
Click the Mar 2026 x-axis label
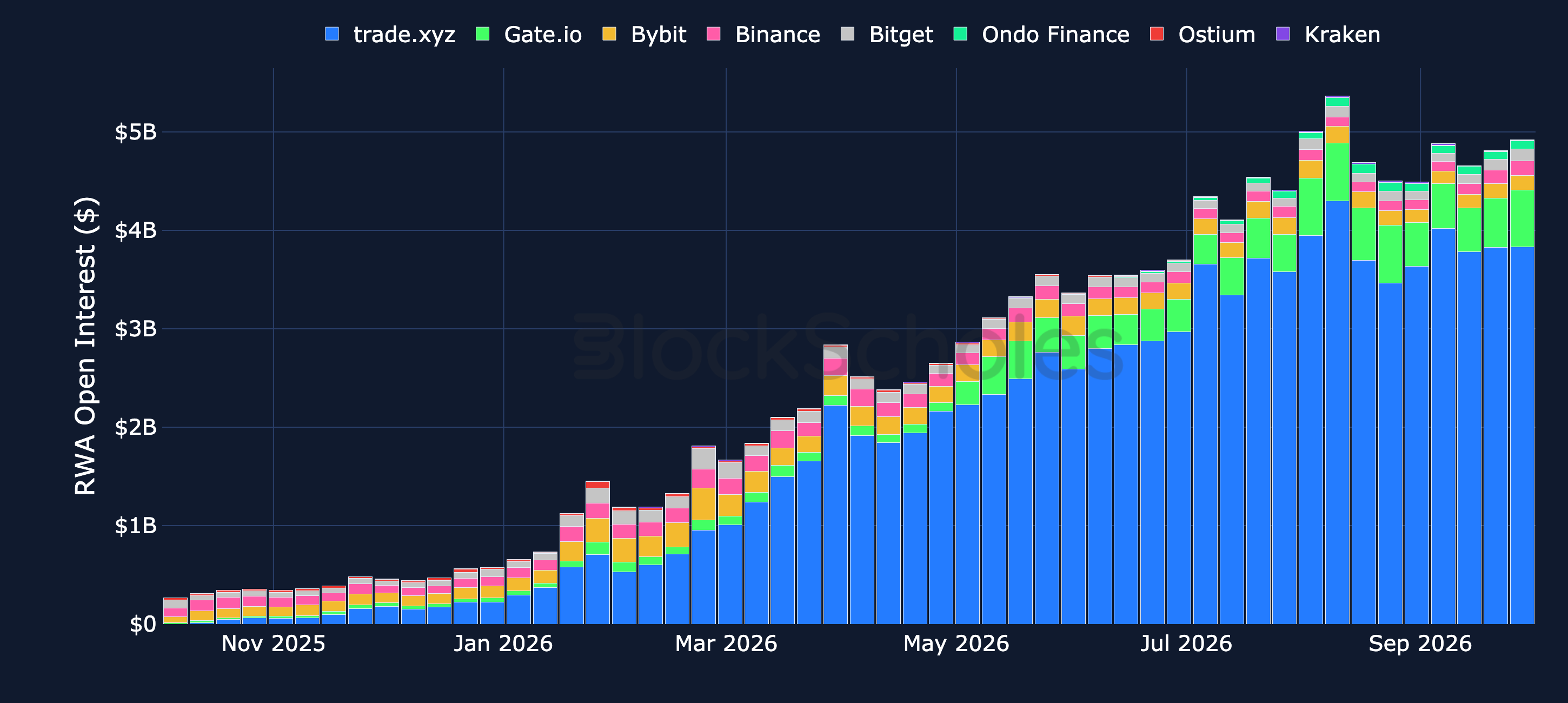click(x=726, y=644)
